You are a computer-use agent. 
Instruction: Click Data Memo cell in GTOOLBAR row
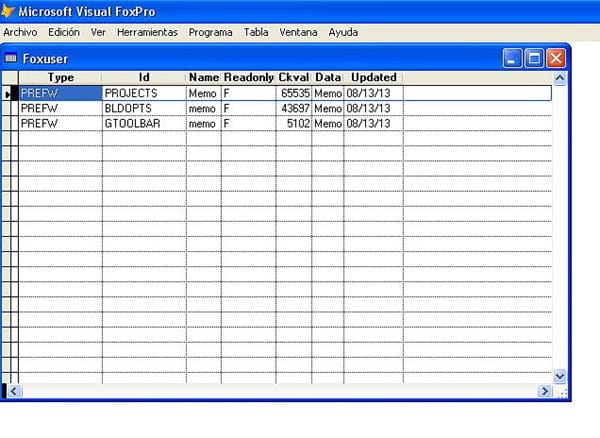click(328, 124)
